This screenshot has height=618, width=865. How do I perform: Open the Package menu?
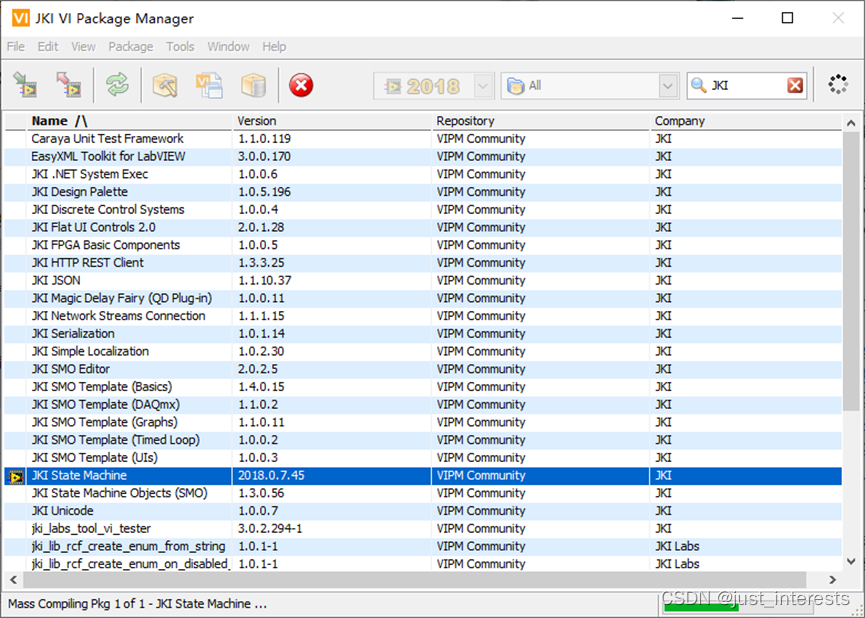coord(131,47)
